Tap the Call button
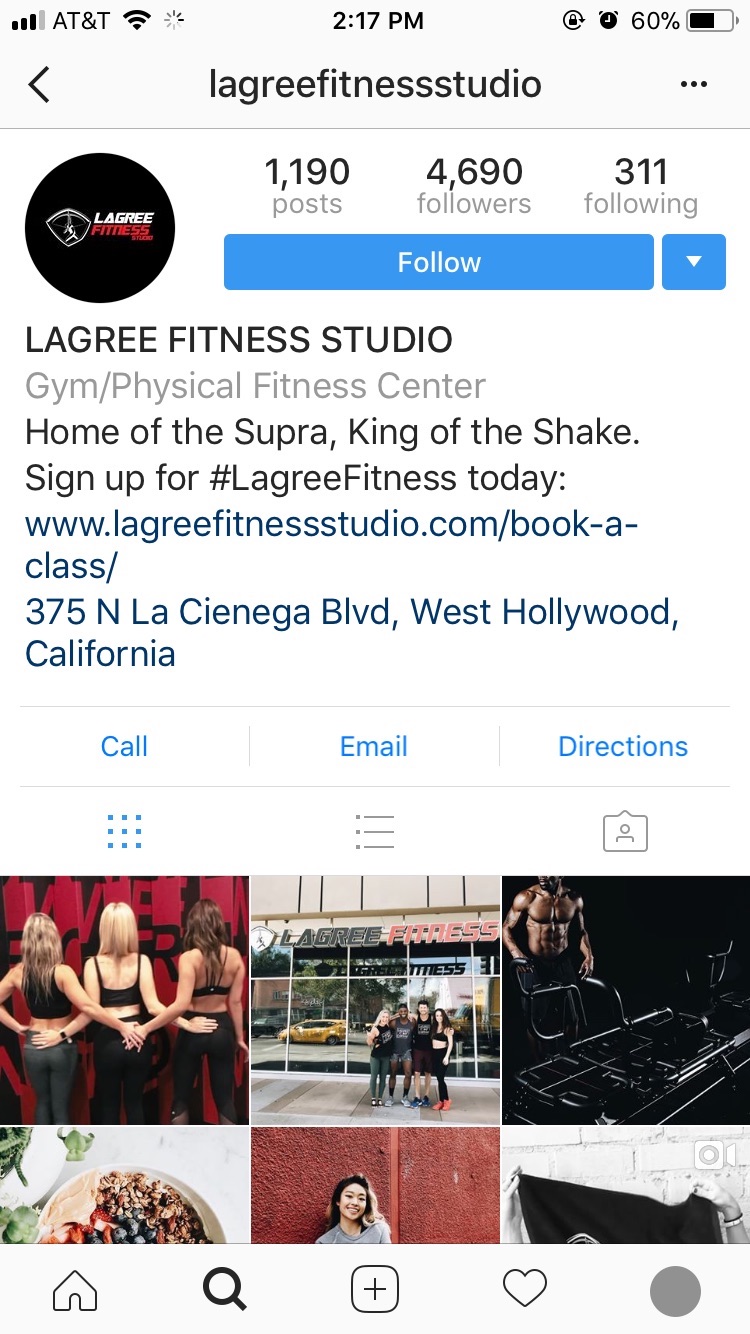 124,746
